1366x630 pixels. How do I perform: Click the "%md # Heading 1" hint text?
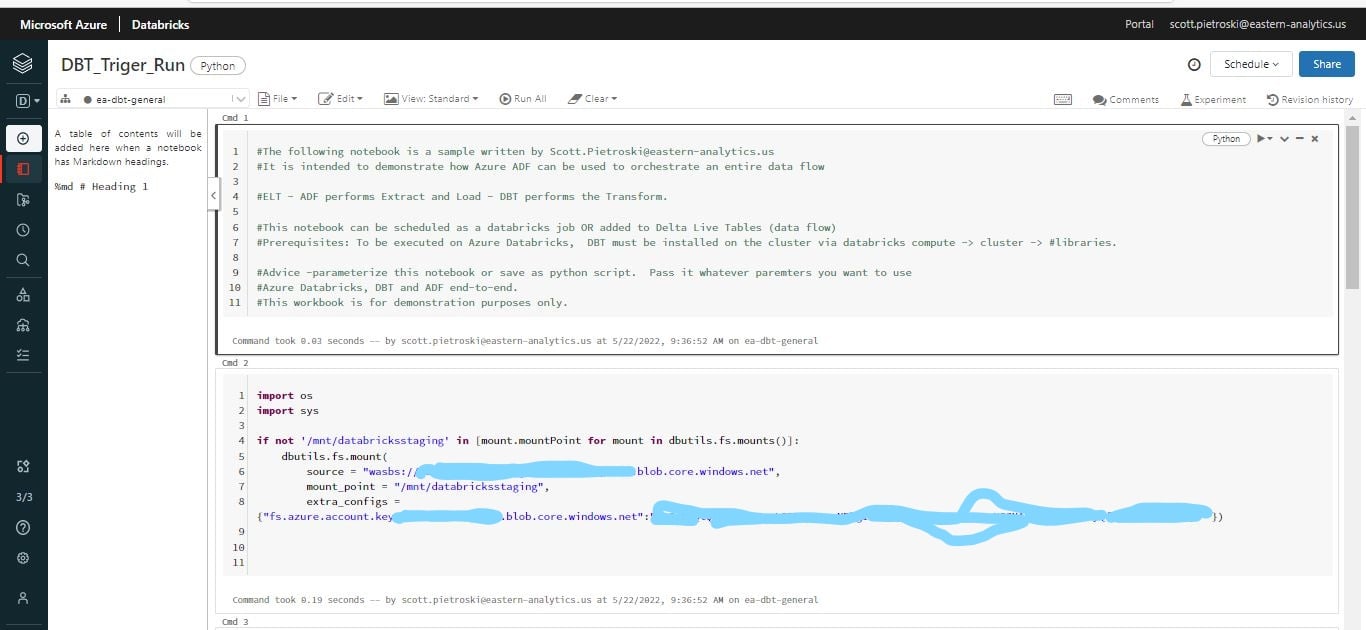pos(101,187)
